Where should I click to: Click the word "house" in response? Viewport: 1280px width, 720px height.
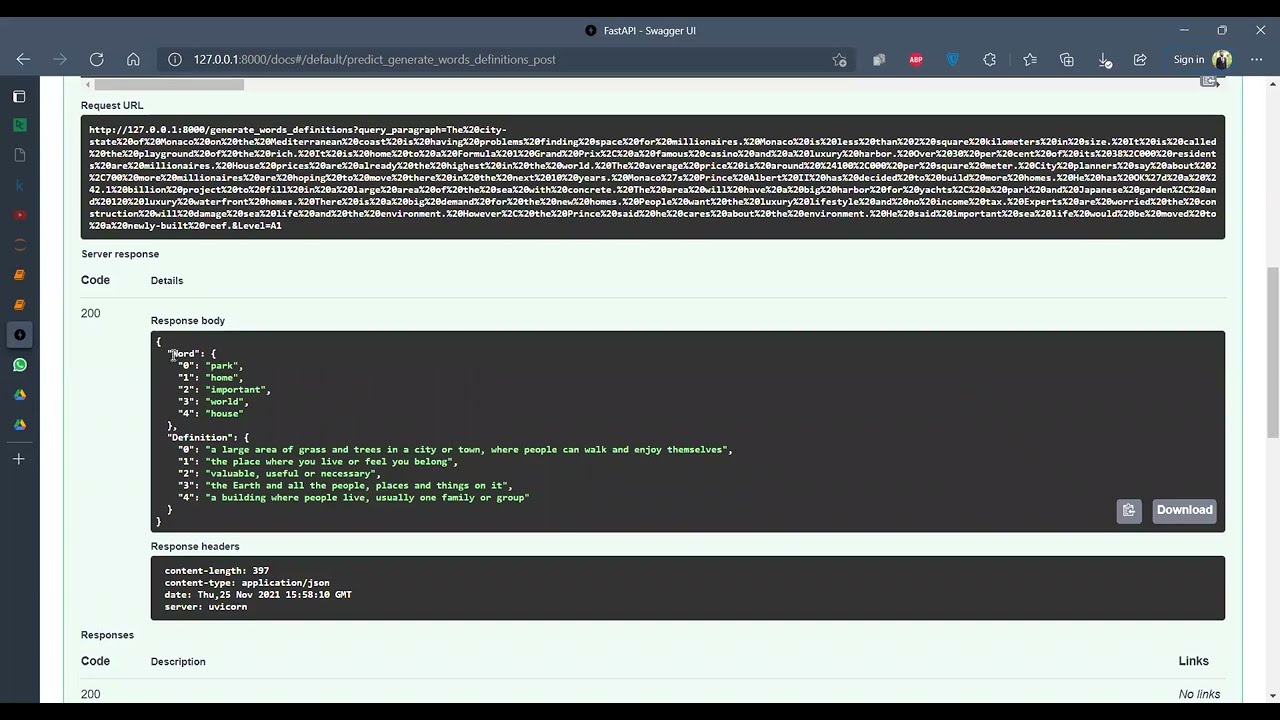(224, 414)
